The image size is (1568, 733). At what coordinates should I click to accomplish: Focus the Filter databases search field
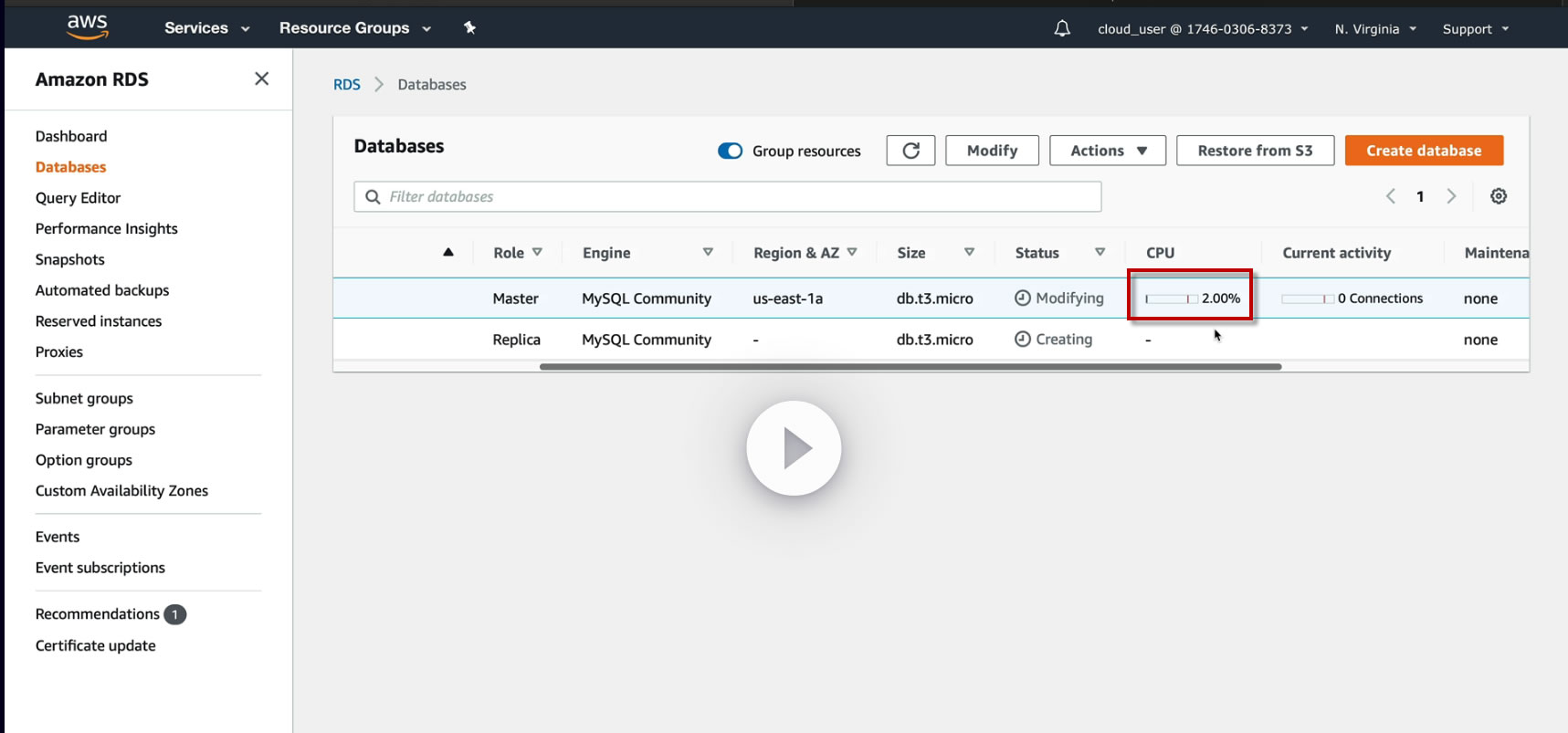click(x=728, y=196)
